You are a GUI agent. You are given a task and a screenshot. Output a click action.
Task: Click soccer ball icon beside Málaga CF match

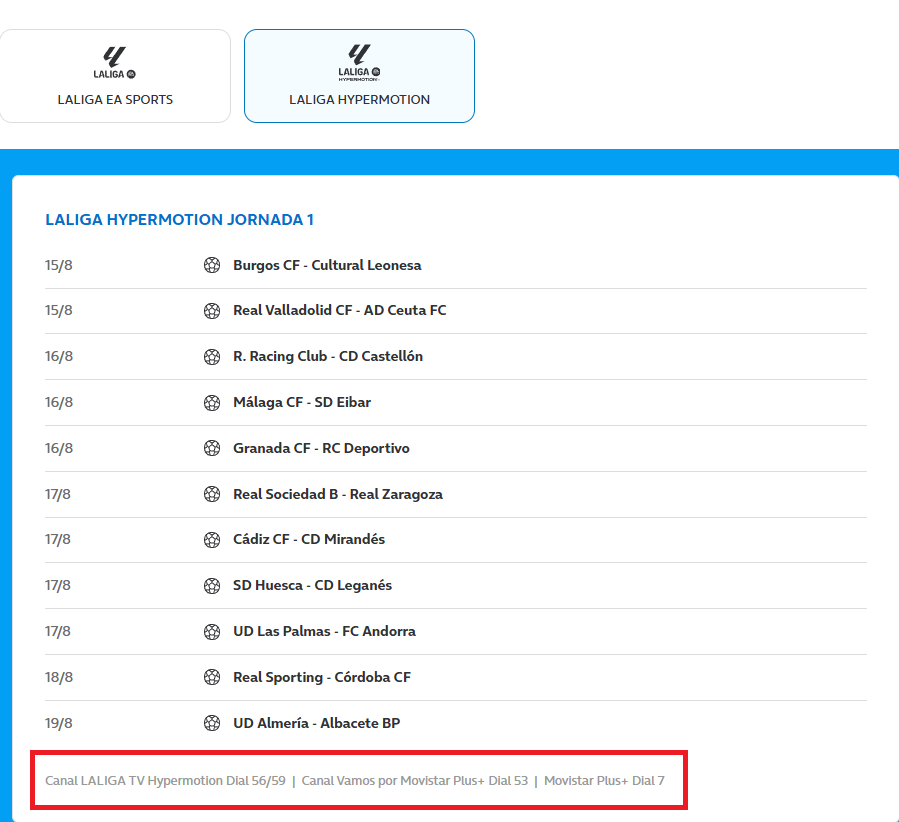[x=212, y=402]
